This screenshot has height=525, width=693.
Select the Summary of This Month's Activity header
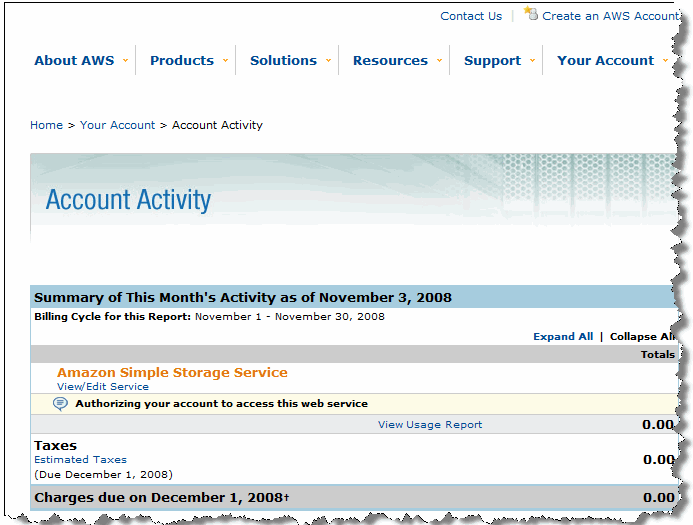point(243,297)
